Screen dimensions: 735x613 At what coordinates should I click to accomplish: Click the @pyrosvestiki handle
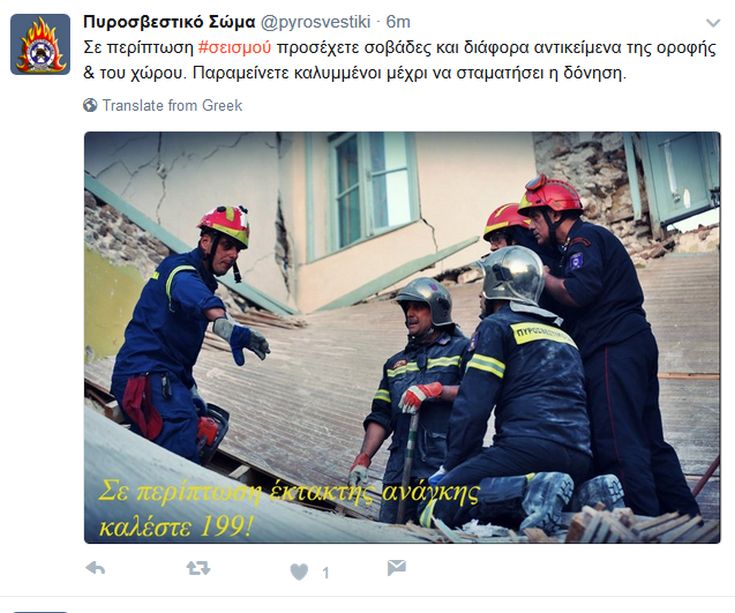pos(315,22)
